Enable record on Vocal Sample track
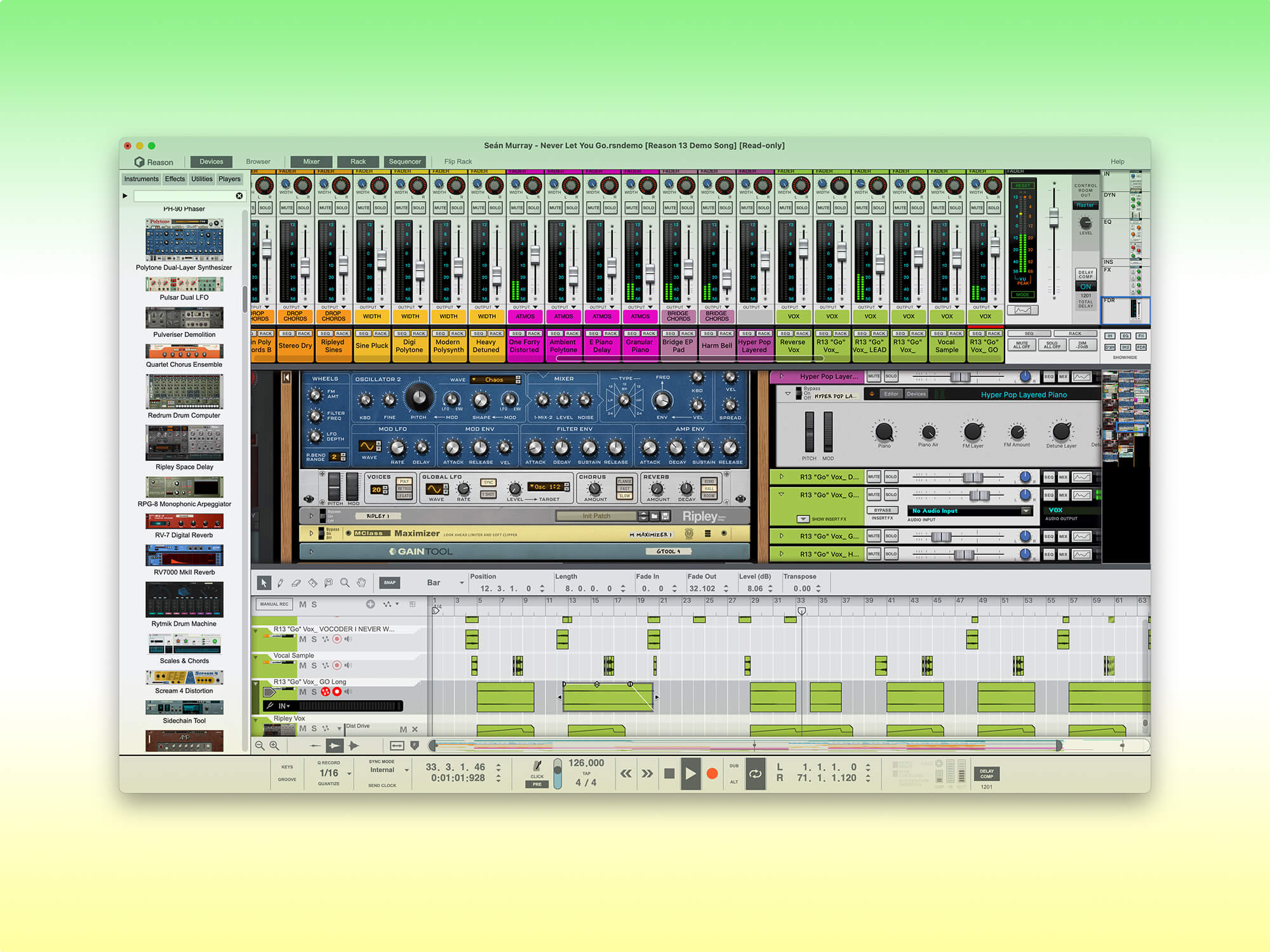This screenshot has height=952, width=1270. pos(337,665)
